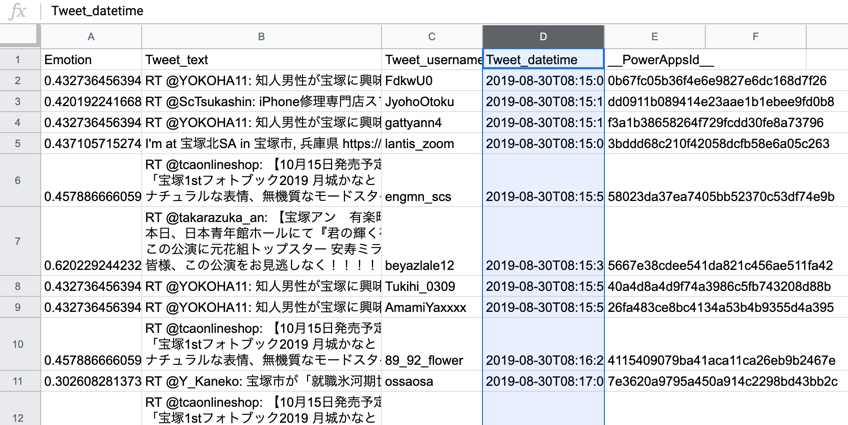The height and width of the screenshot is (425, 848).
Task: Select column C header
Action: (x=432, y=37)
